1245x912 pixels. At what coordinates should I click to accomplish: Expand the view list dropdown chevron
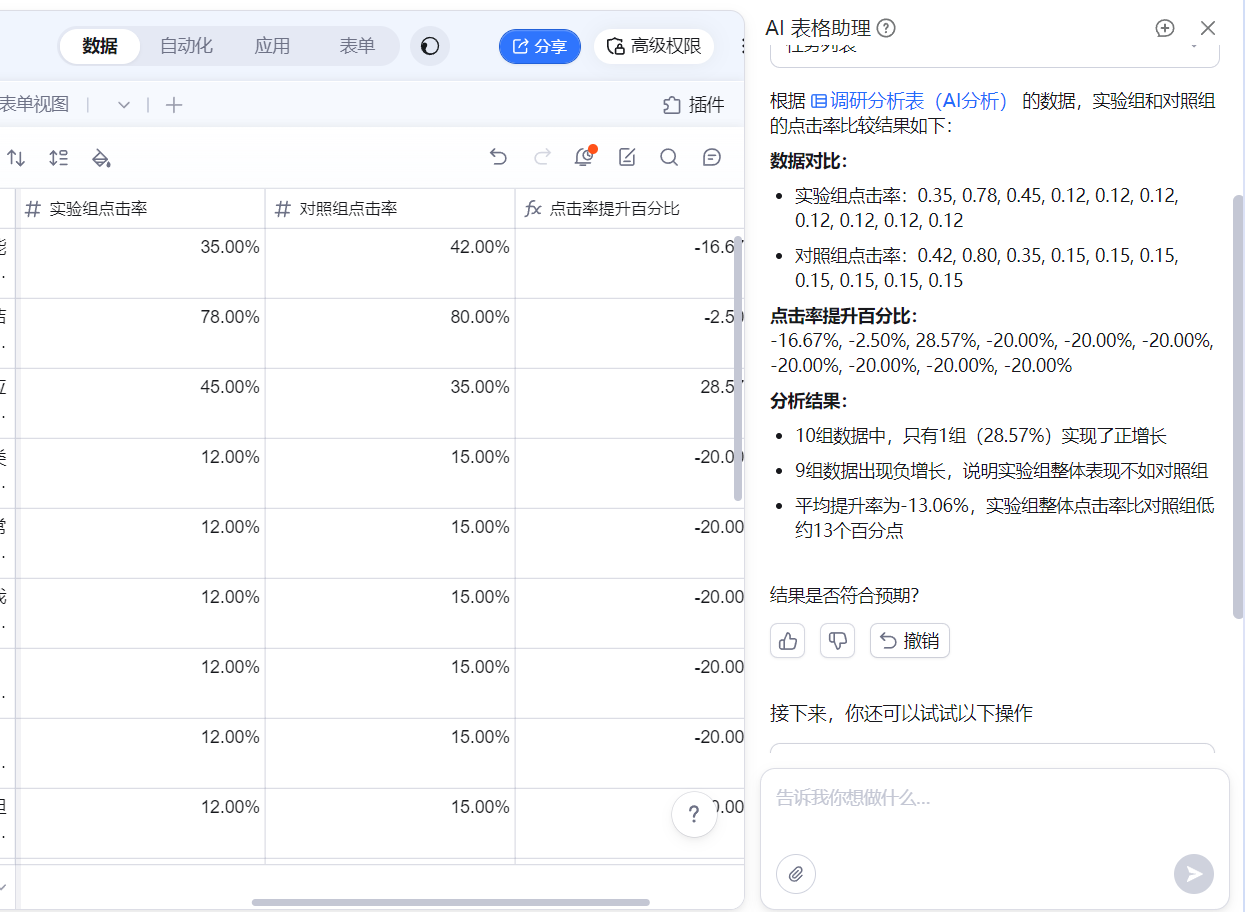click(124, 105)
